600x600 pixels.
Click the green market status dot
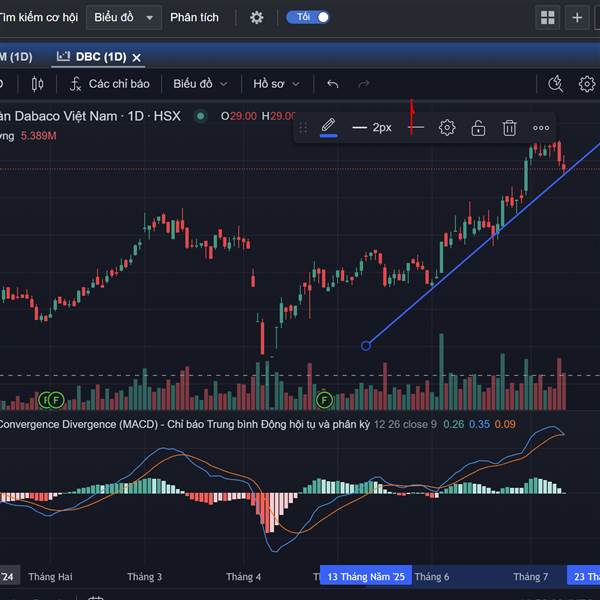200,116
